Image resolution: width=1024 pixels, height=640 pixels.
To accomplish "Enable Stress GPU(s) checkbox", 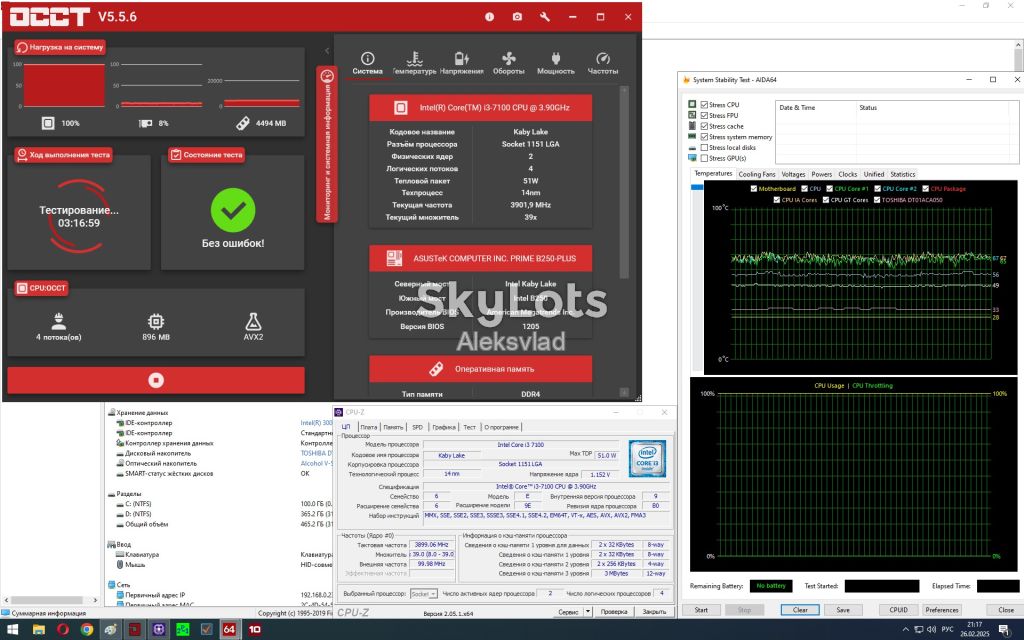I will pyautogui.click(x=704, y=158).
